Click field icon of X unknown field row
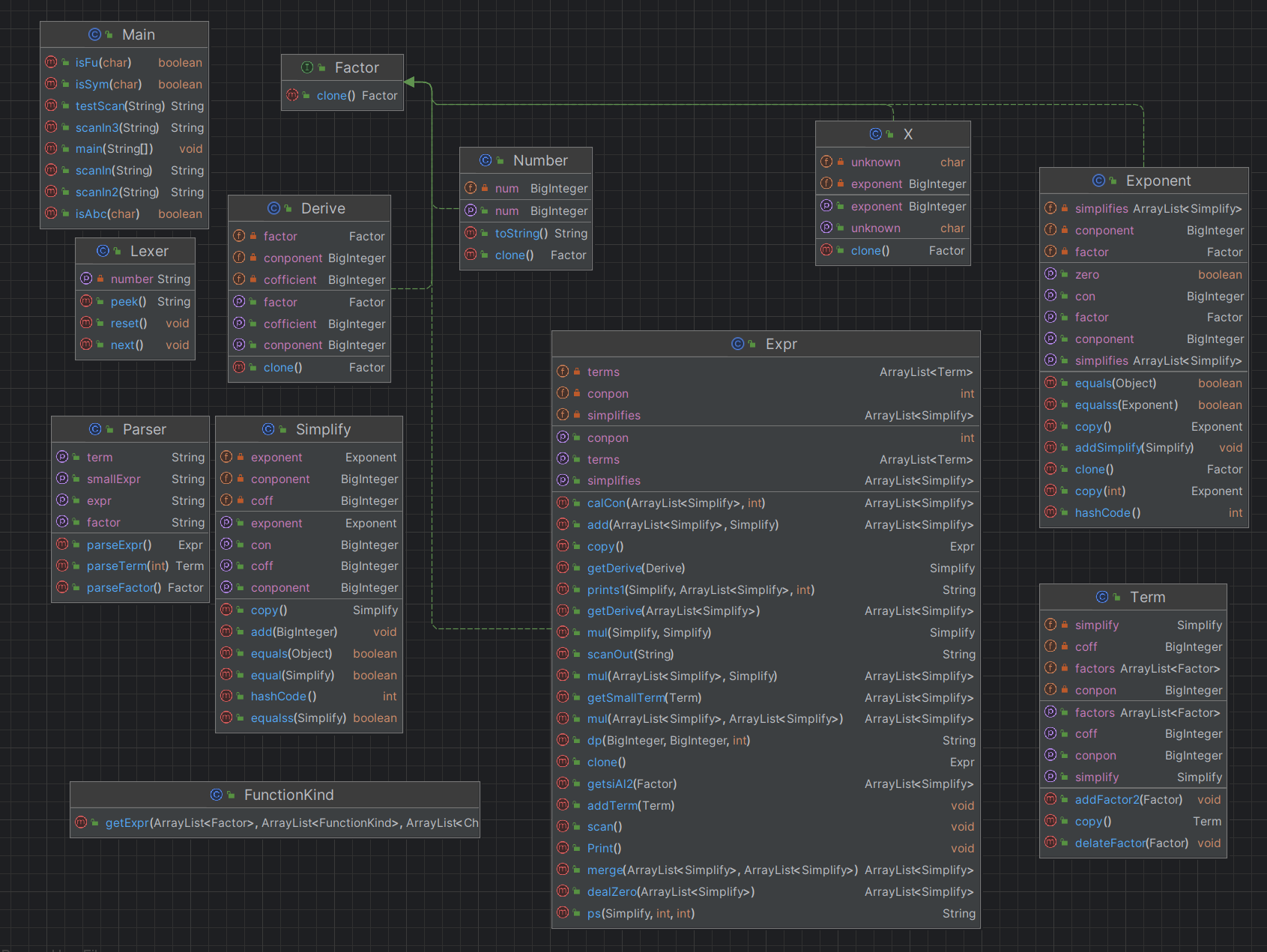 [x=826, y=162]
